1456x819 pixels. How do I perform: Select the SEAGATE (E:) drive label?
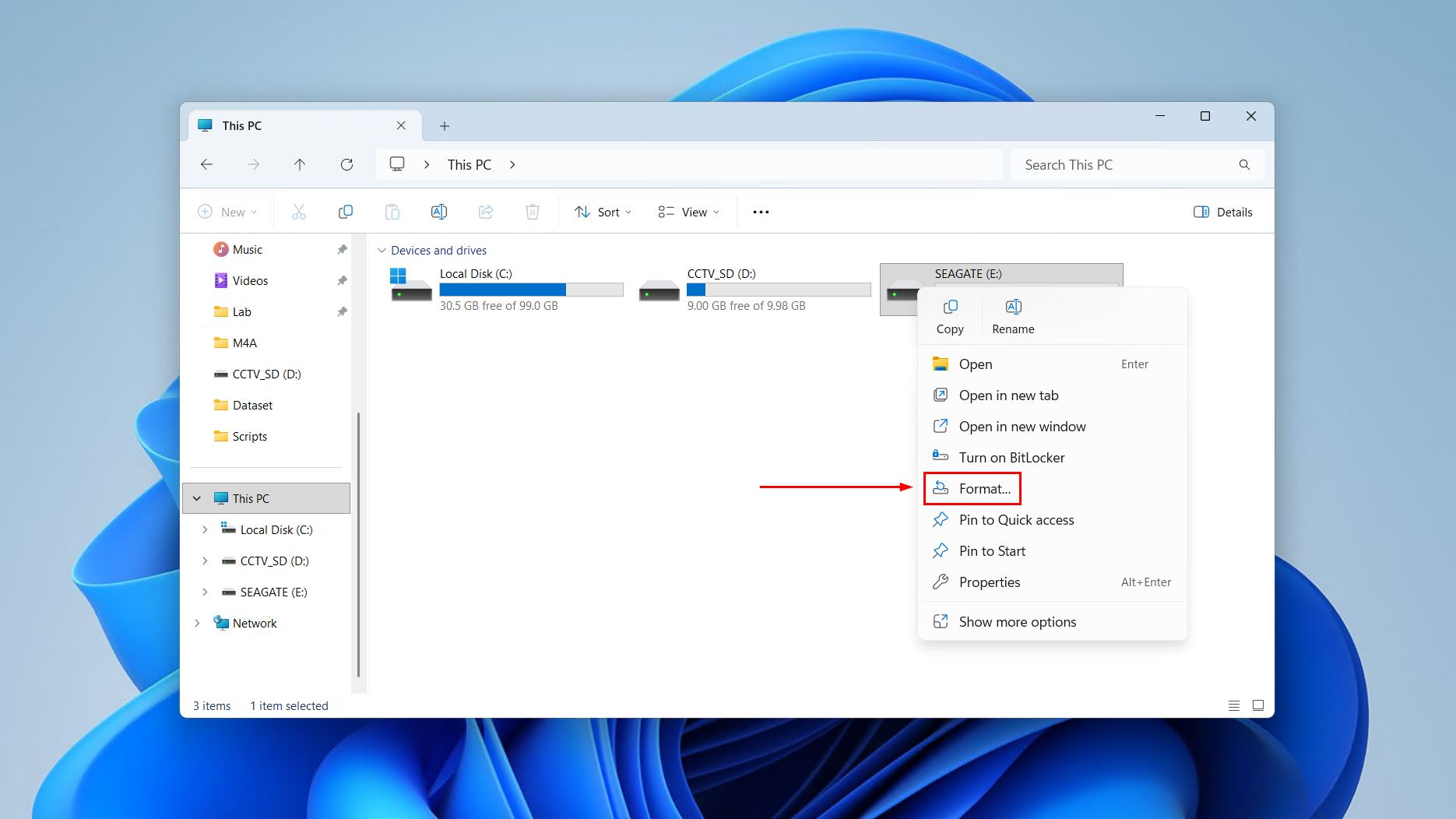(x=968, y=273)
